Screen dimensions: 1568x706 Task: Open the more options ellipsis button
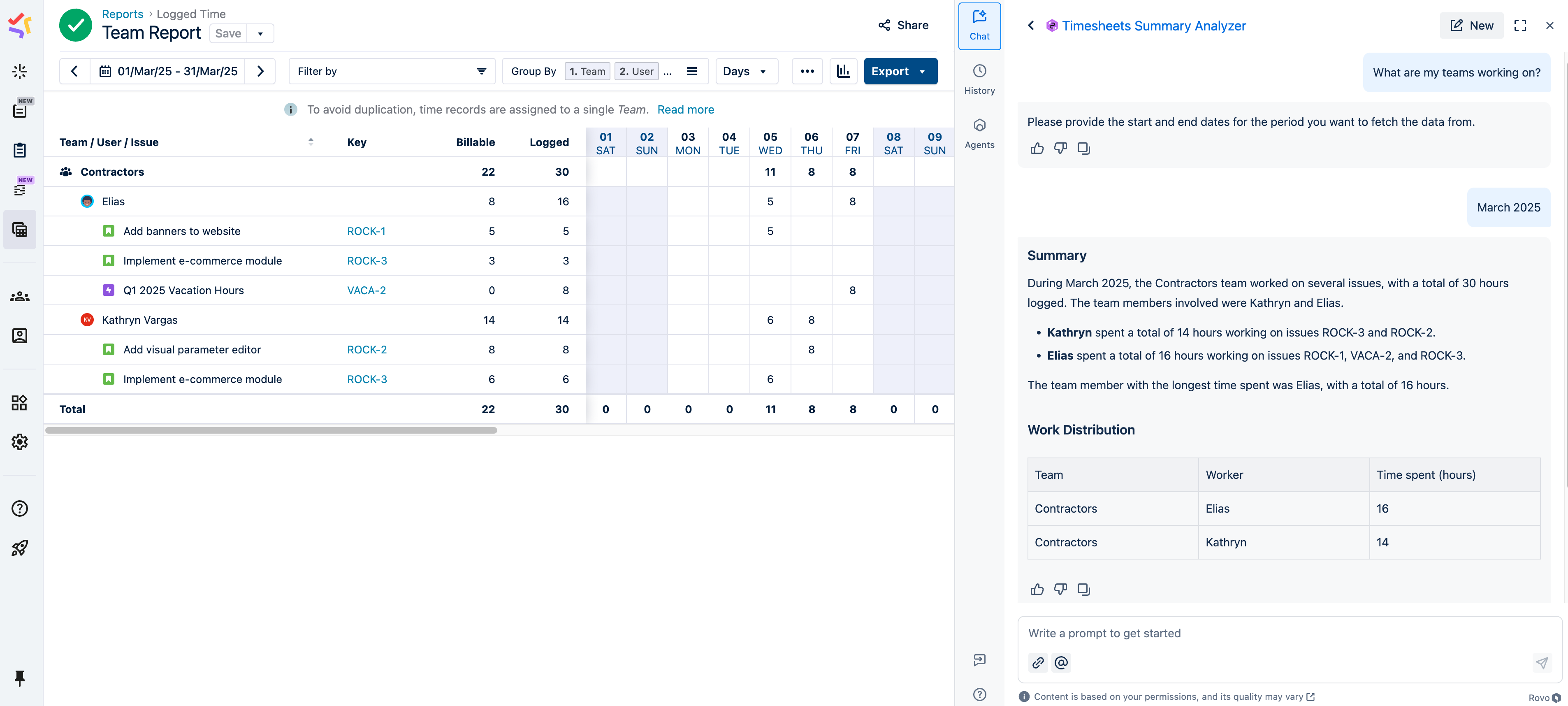coord(807,71)
